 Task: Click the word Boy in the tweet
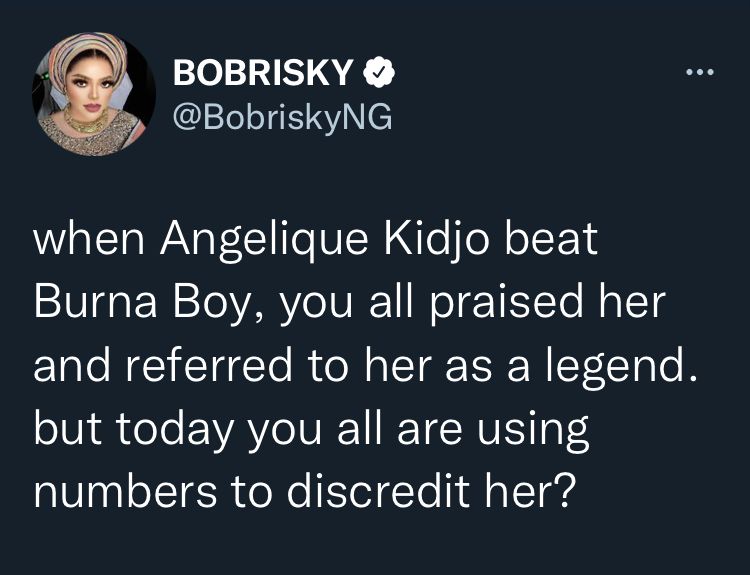point(218,306)
